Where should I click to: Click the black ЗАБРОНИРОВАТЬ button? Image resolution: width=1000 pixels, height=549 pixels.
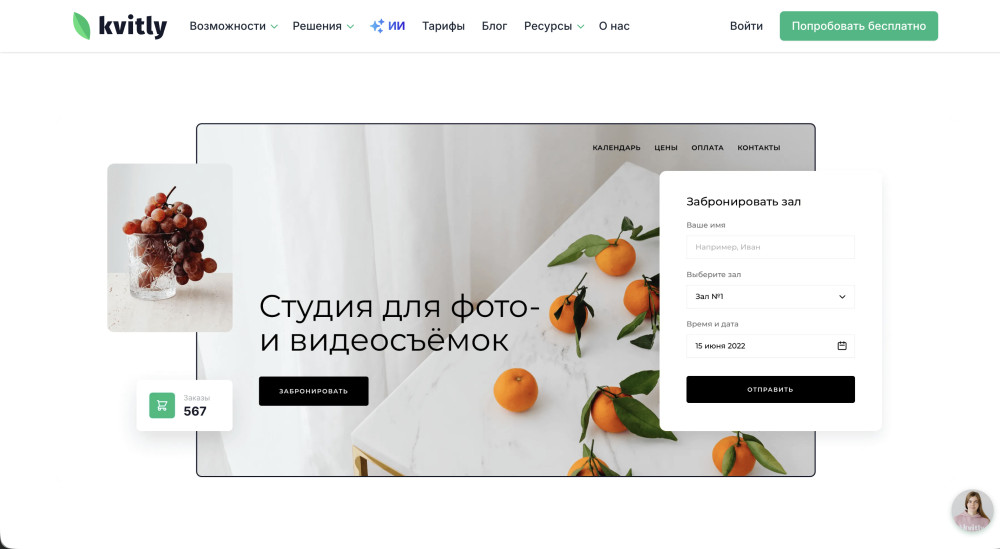point(314,391)
